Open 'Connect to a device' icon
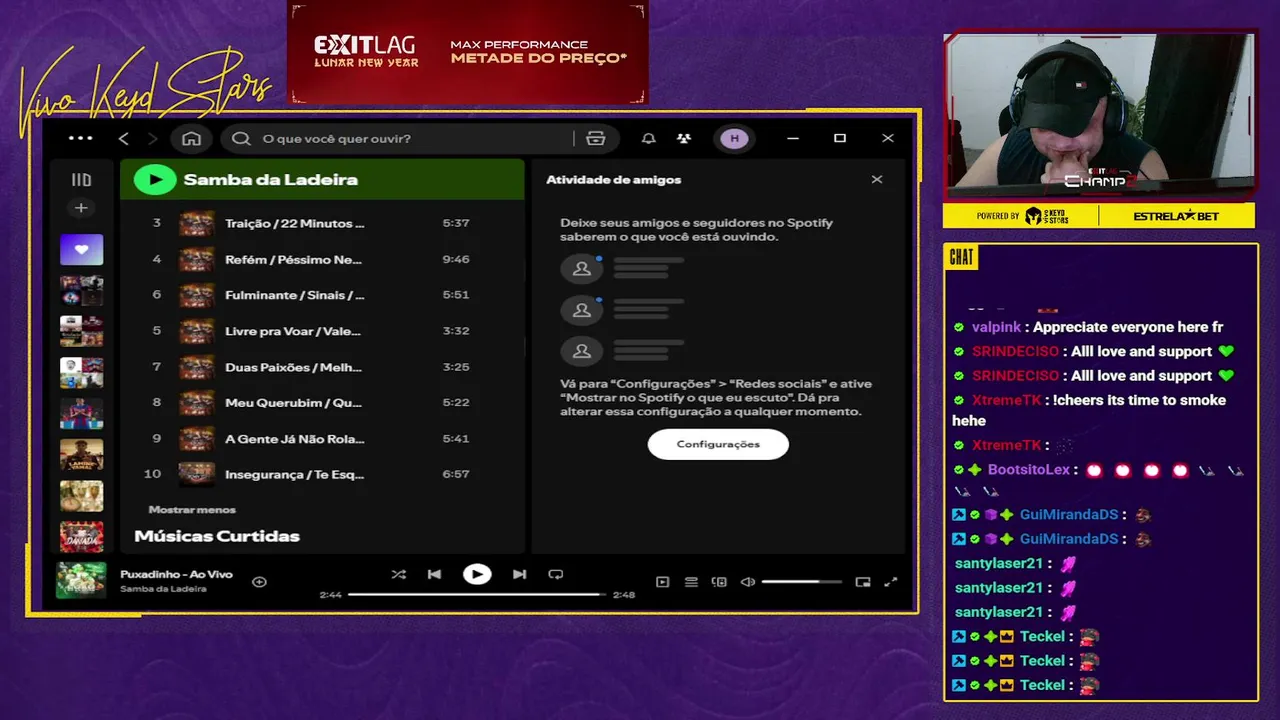Screen dimensions: 1280x720 719,582
